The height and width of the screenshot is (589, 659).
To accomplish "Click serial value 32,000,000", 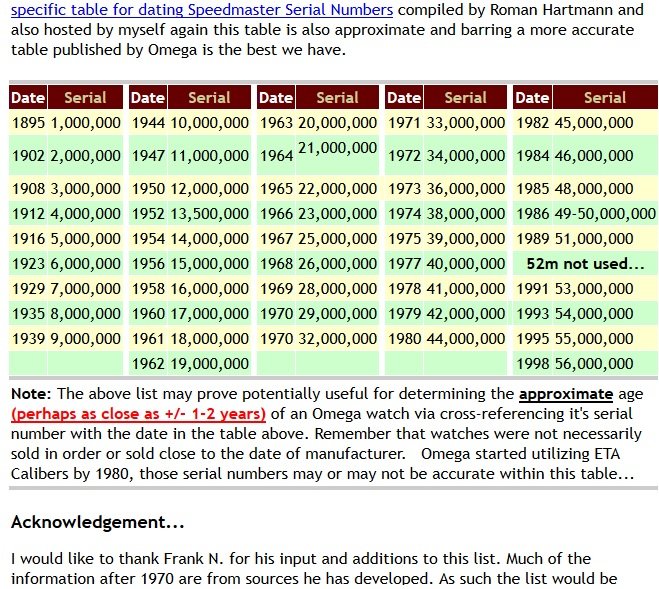I will (x=337, y=338).
